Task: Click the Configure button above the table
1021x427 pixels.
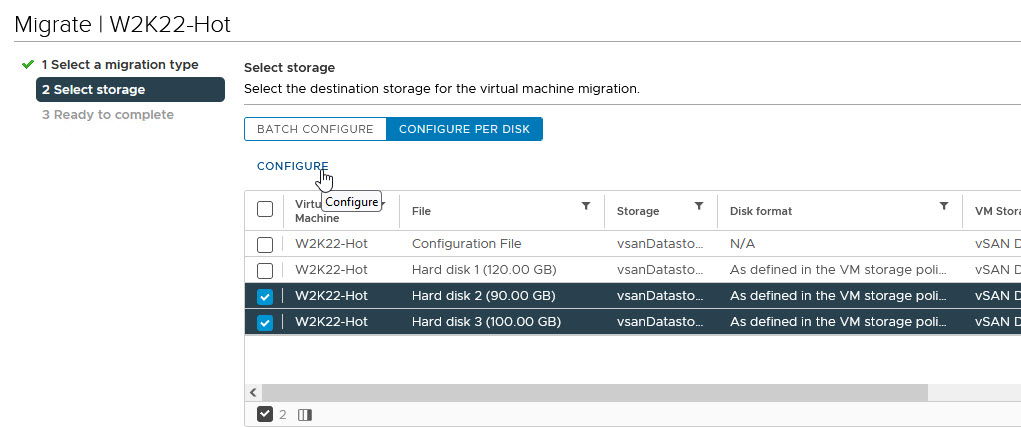Action: click(292, 166)
